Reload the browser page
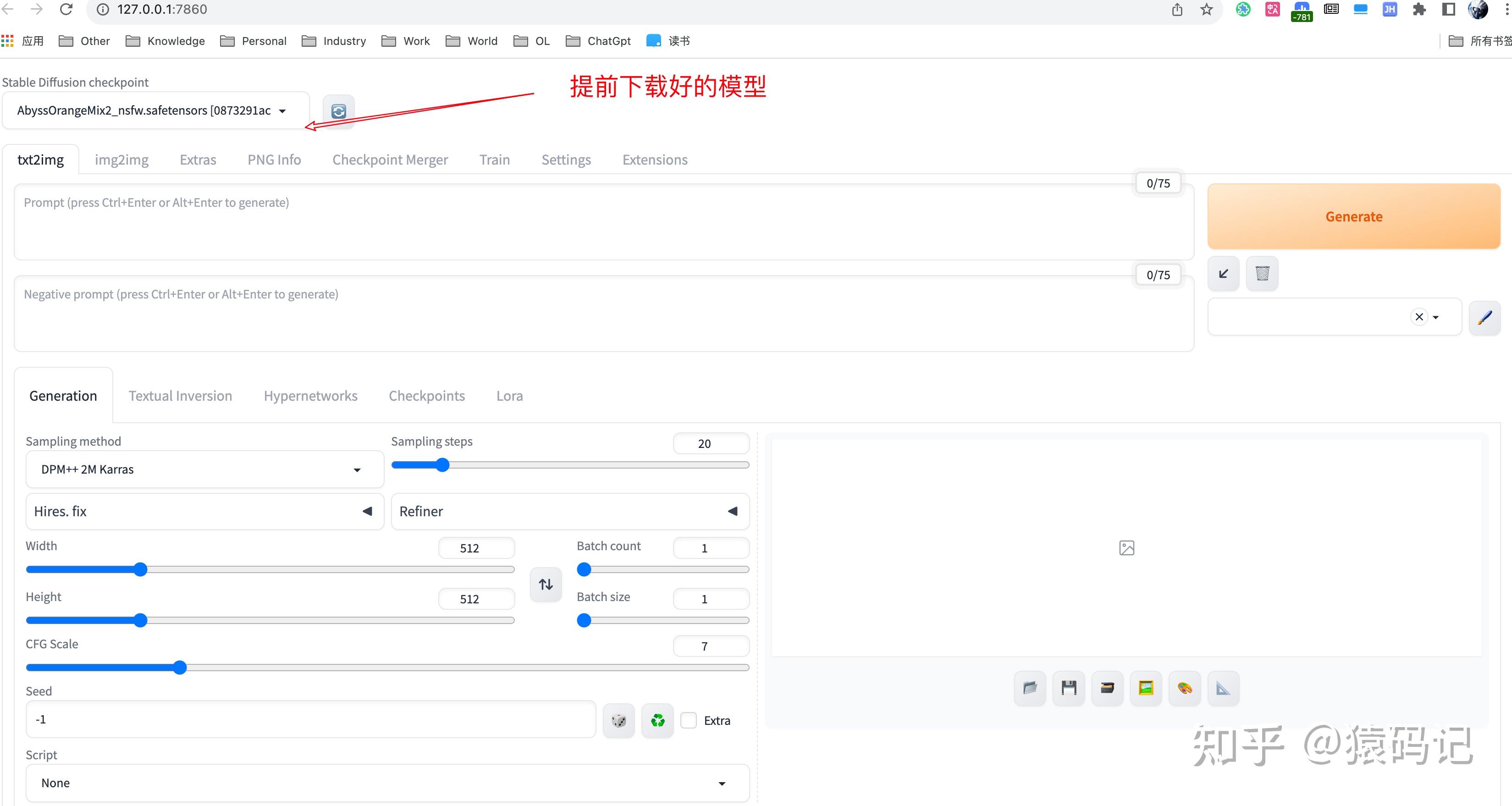The height and width of the screenshot is (806, 1512). (66, 9)
